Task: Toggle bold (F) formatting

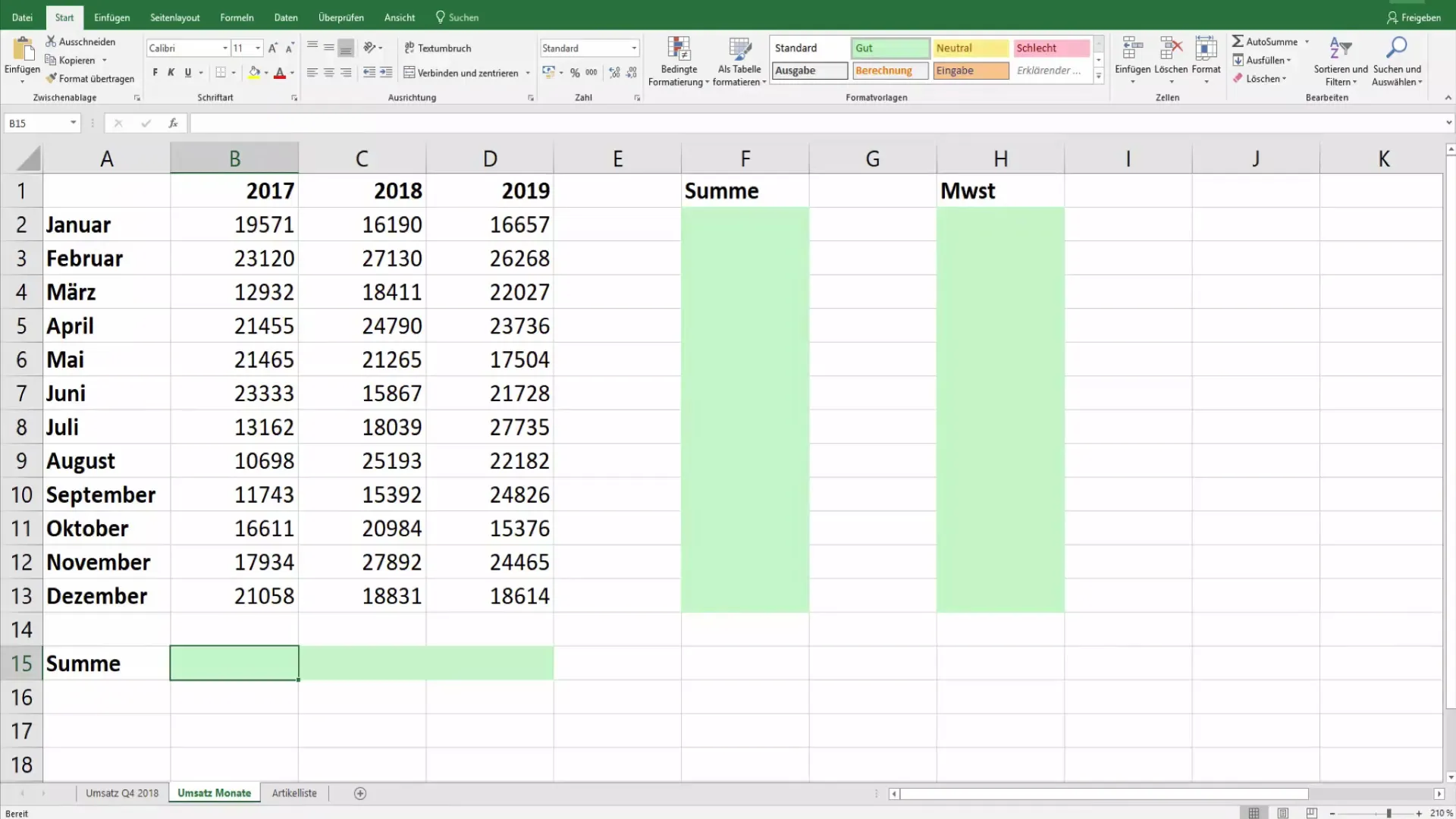Action: coord(155,73)
